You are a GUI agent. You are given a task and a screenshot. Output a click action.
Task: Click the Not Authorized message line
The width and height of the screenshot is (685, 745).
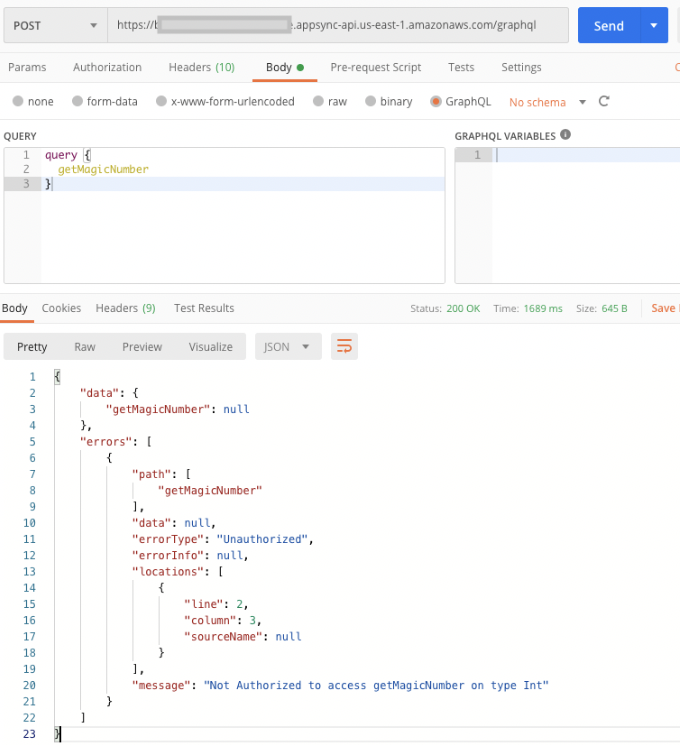point(340,686)
